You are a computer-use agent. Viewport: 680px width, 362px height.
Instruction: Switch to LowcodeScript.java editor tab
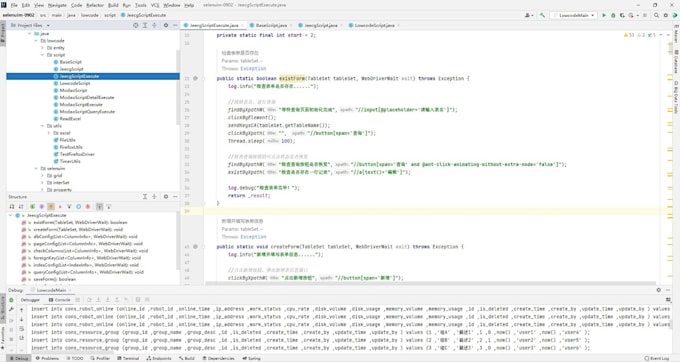[x=374, y=26]
